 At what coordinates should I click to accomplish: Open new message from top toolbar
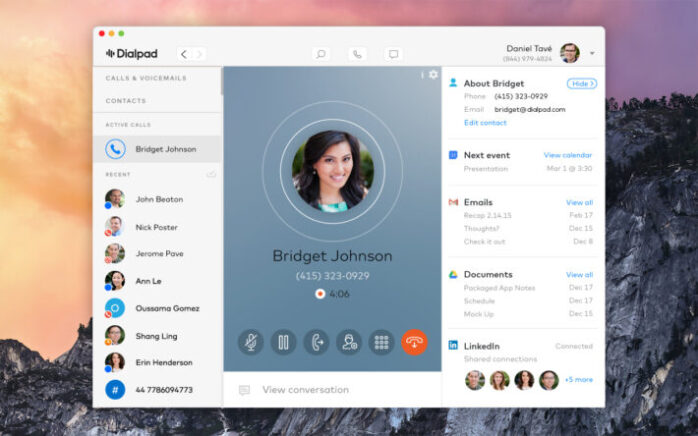[393, 54]
